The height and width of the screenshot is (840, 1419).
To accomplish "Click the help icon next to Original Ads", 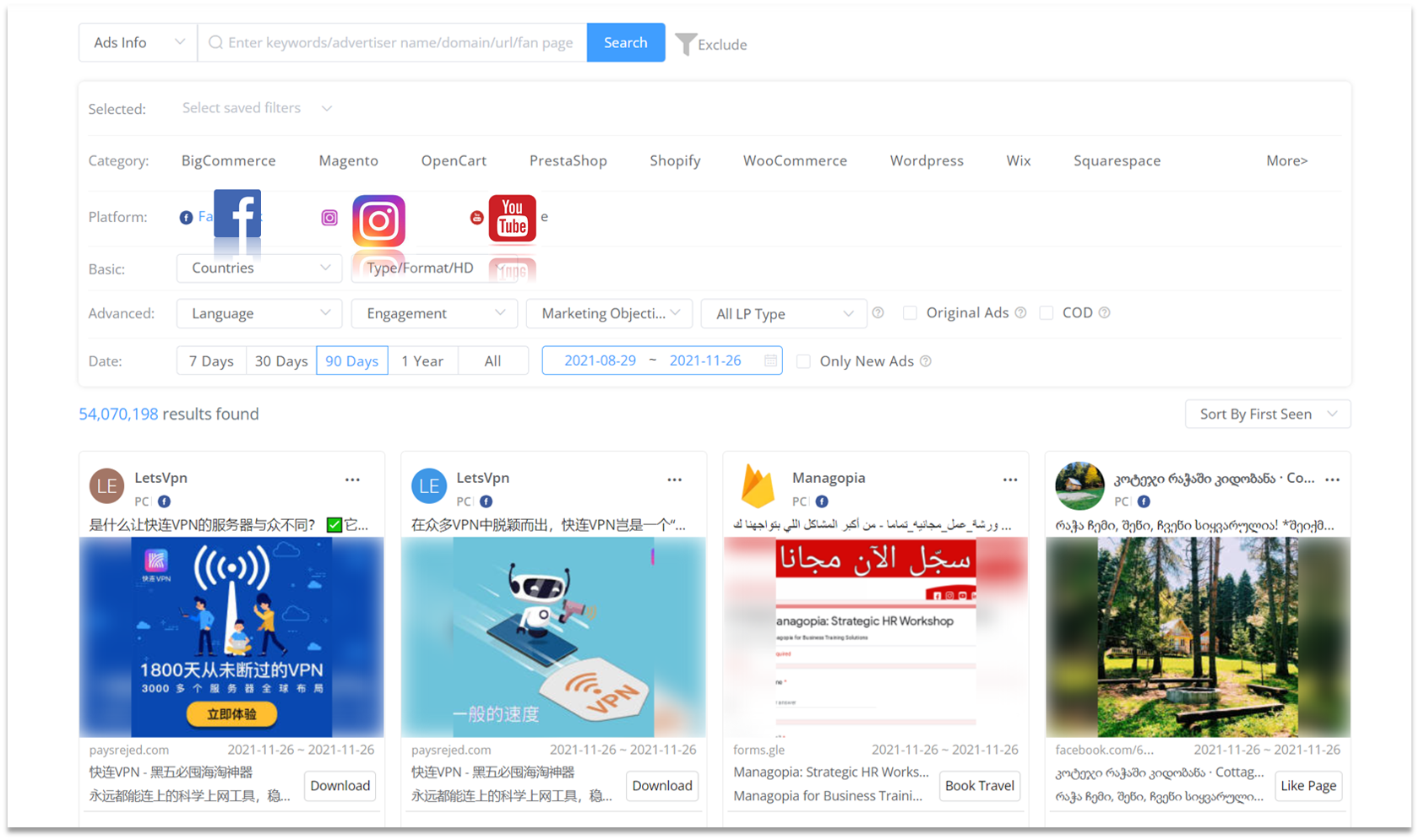I will coord(1020,313).
